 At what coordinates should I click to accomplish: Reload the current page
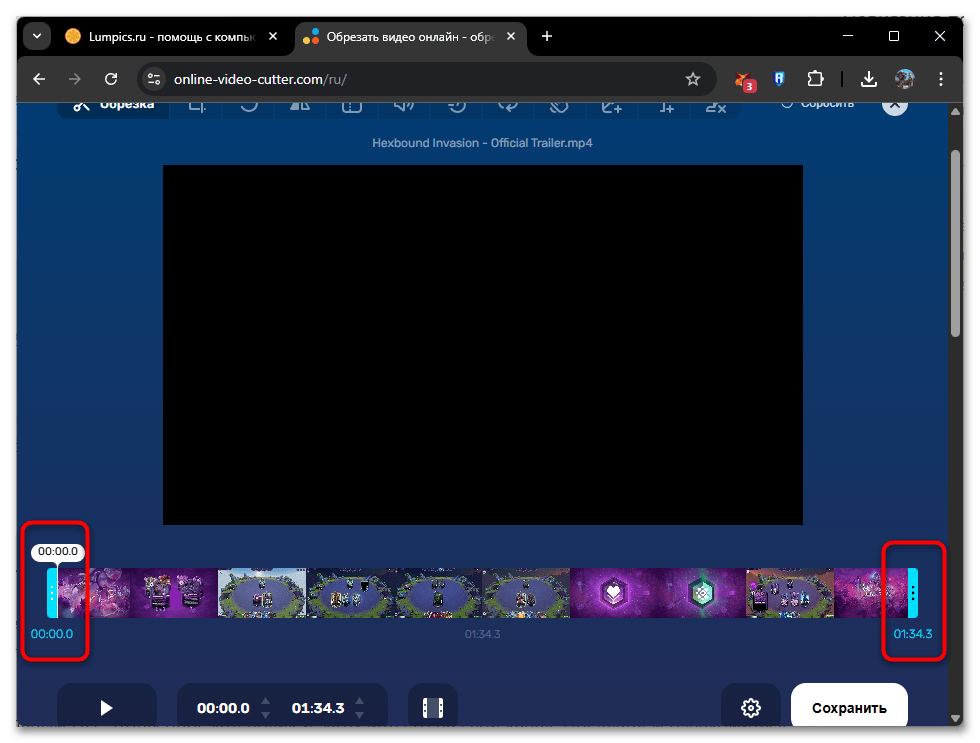[111, 79]
